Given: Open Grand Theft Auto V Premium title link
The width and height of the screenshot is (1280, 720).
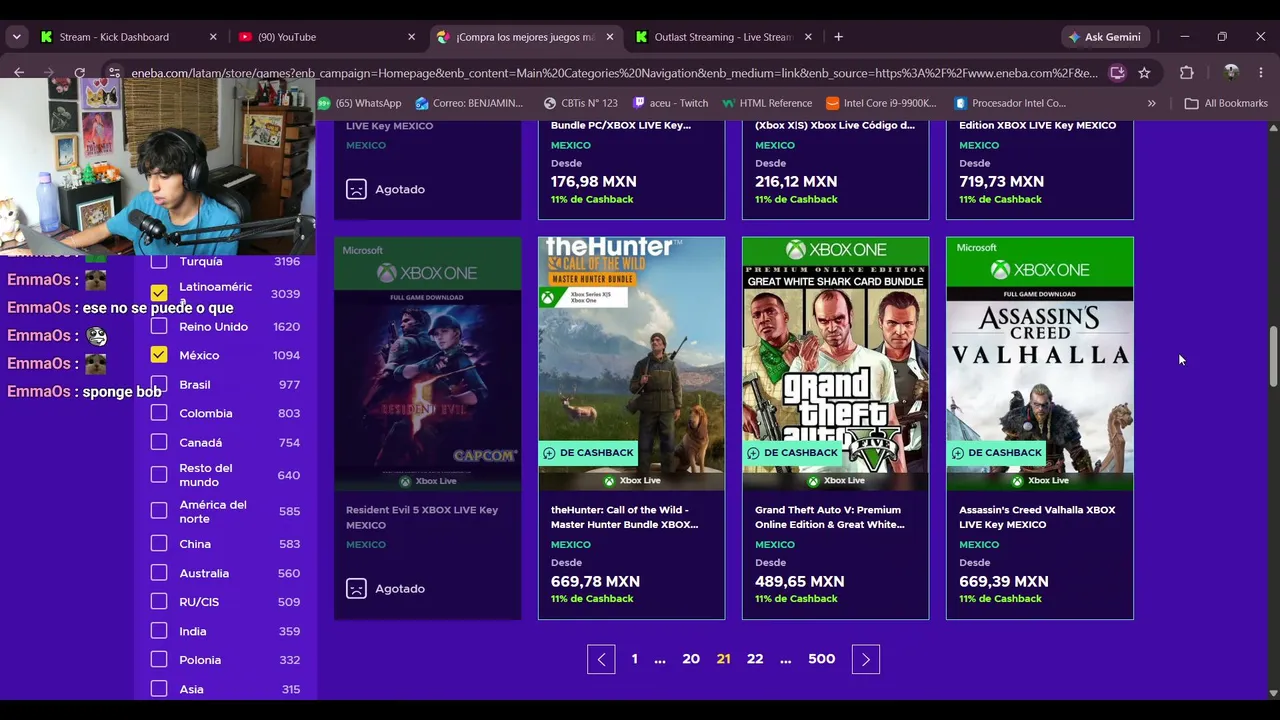Looking at the screenshot, I should (x=830, y=517).
